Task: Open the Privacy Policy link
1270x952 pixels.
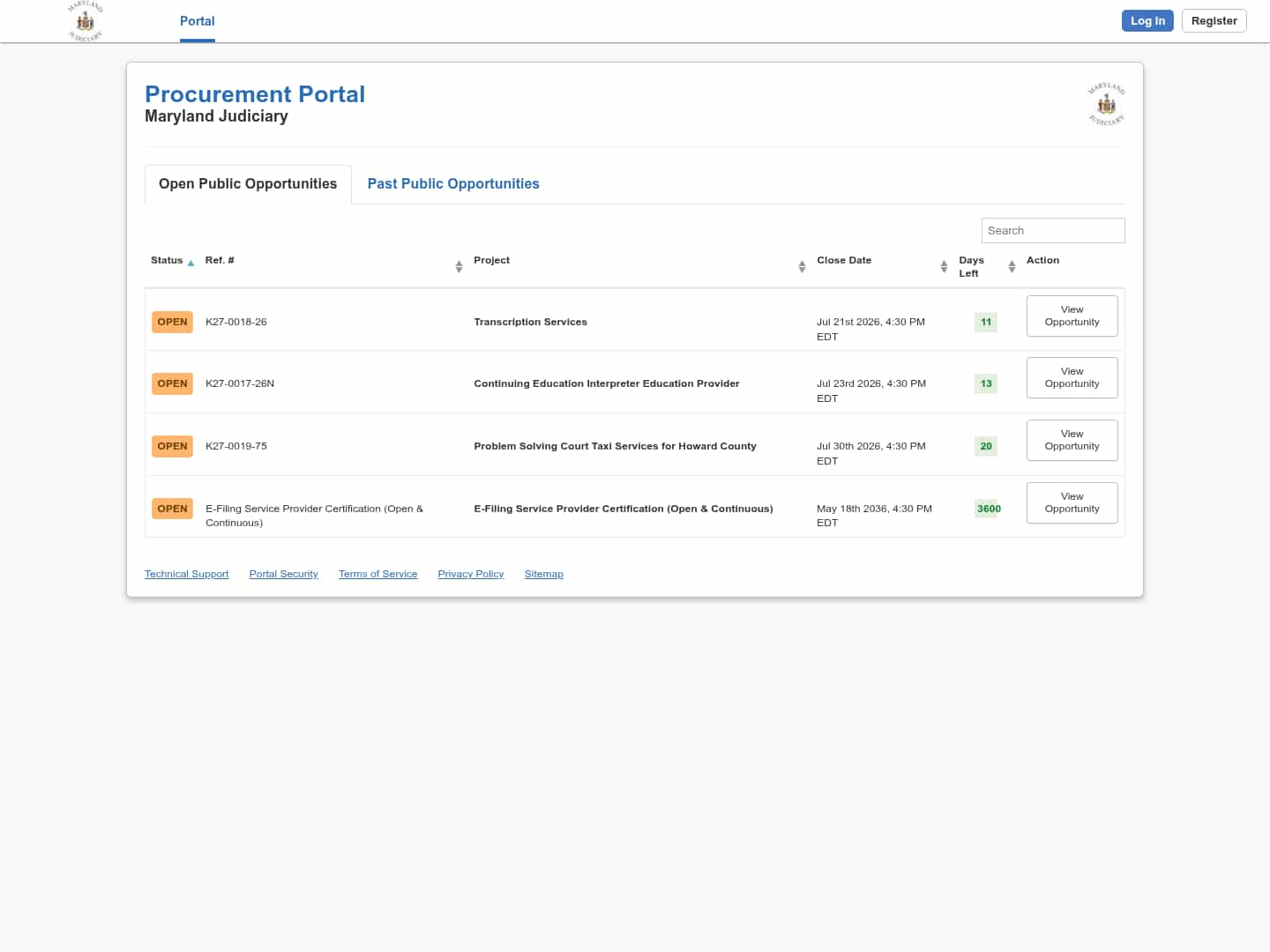Action: pos(471,574)
